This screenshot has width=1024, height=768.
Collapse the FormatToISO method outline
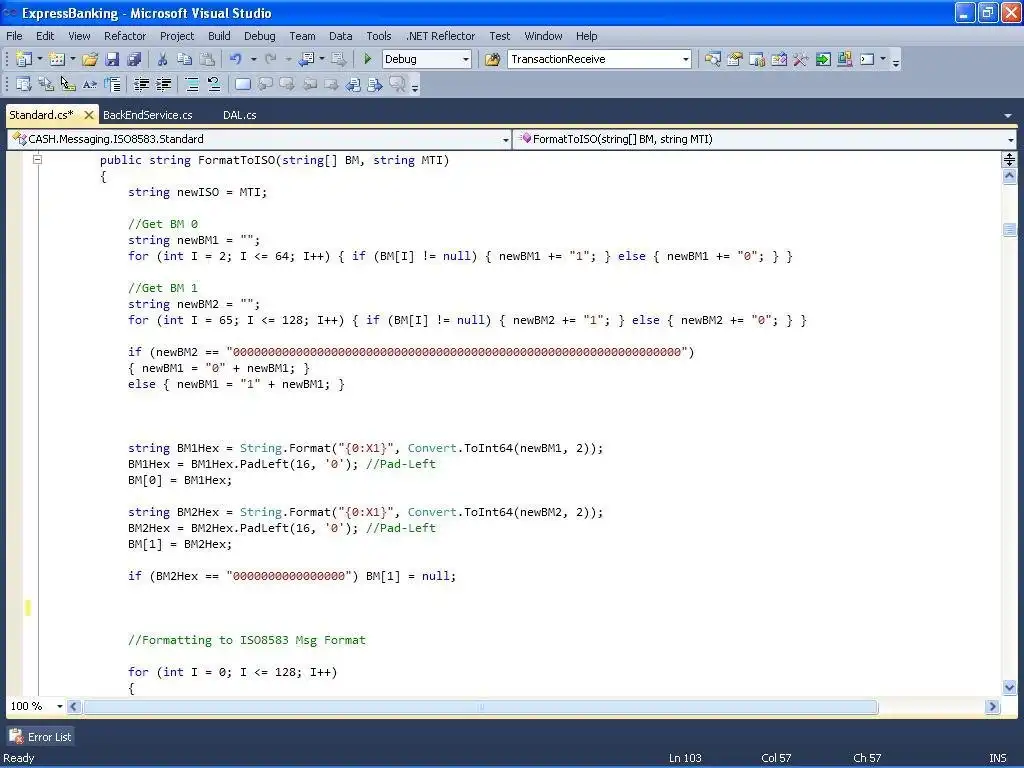tap(37, 159)
